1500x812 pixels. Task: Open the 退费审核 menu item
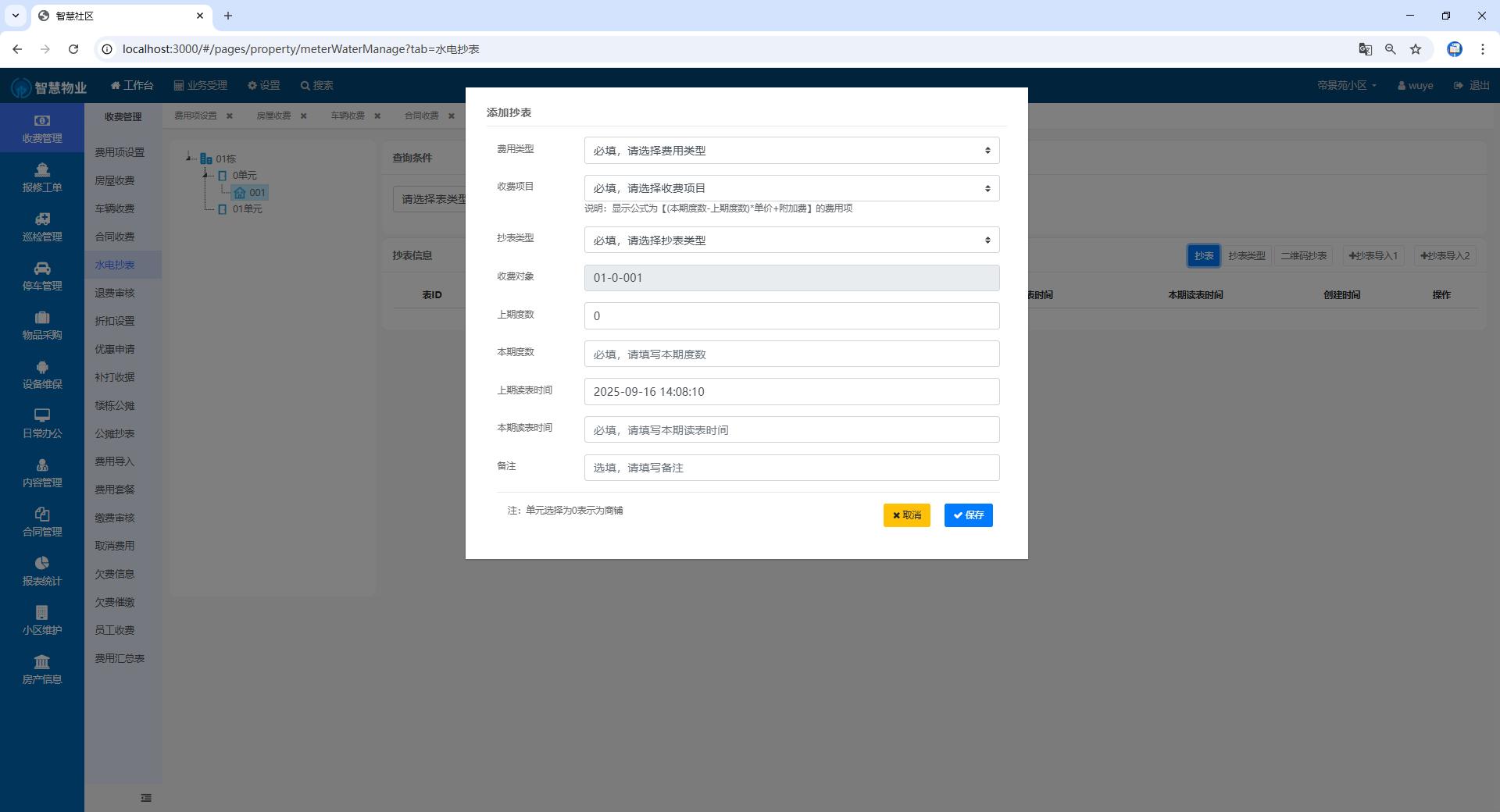click(115, 293)
